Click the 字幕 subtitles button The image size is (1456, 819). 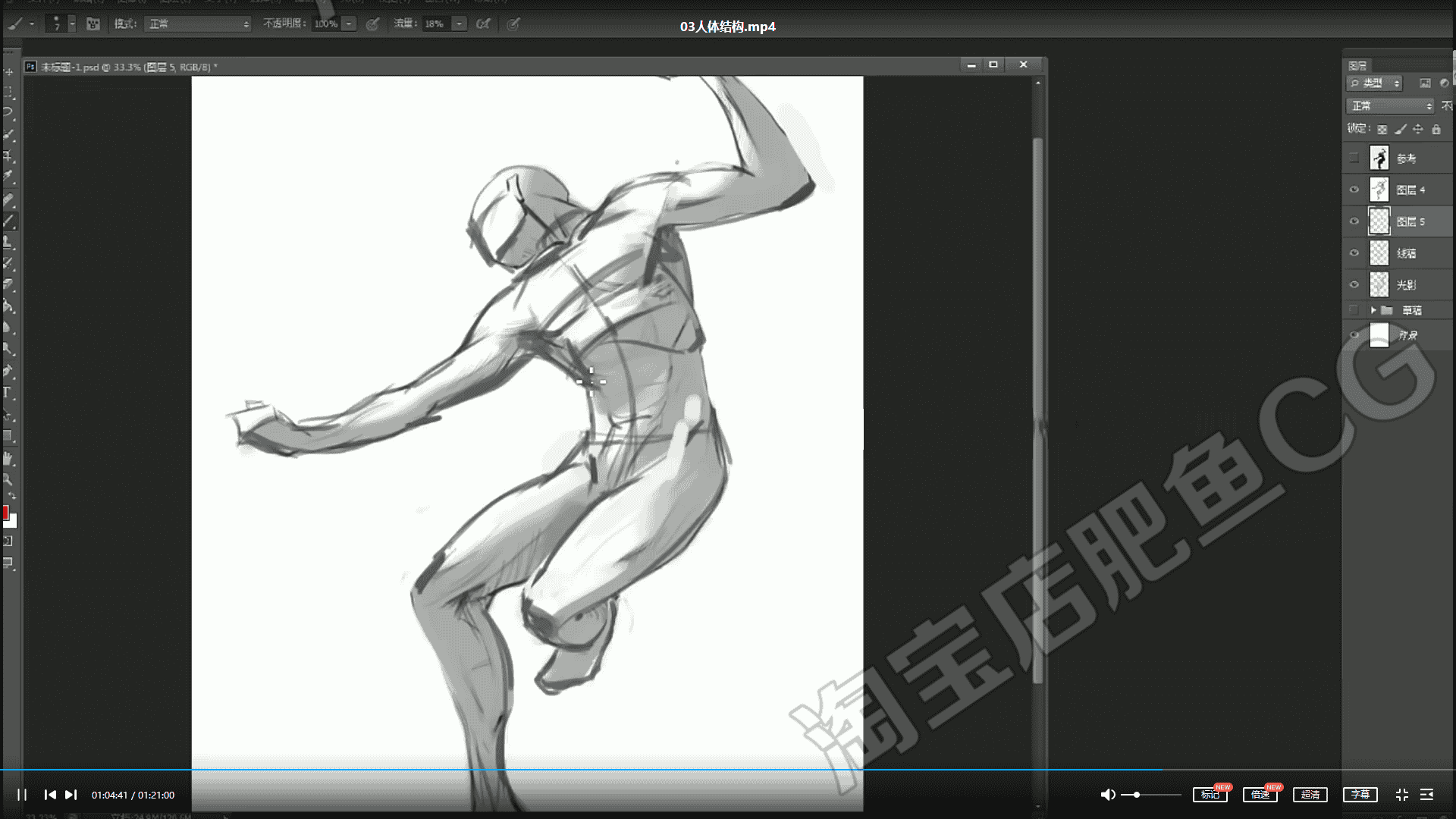[1360, 795]
